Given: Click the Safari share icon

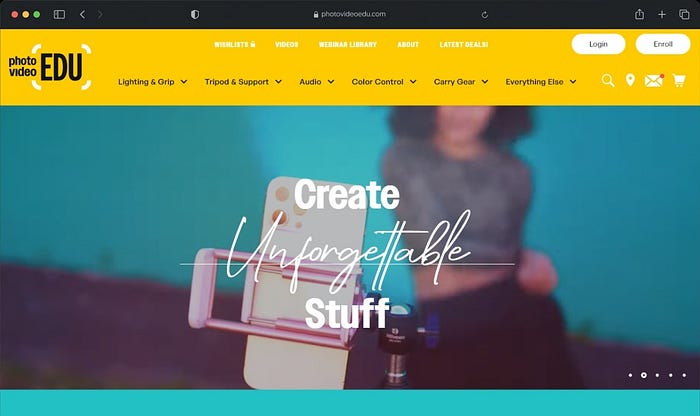Looking at the screenshot, I should 639,14.
